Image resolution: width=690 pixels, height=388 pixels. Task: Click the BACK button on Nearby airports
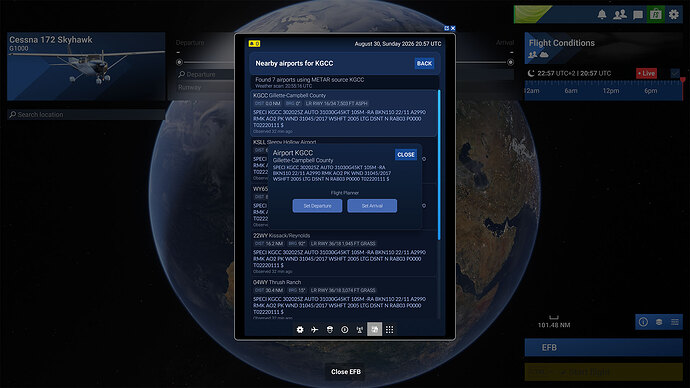[x=424, y=63]
